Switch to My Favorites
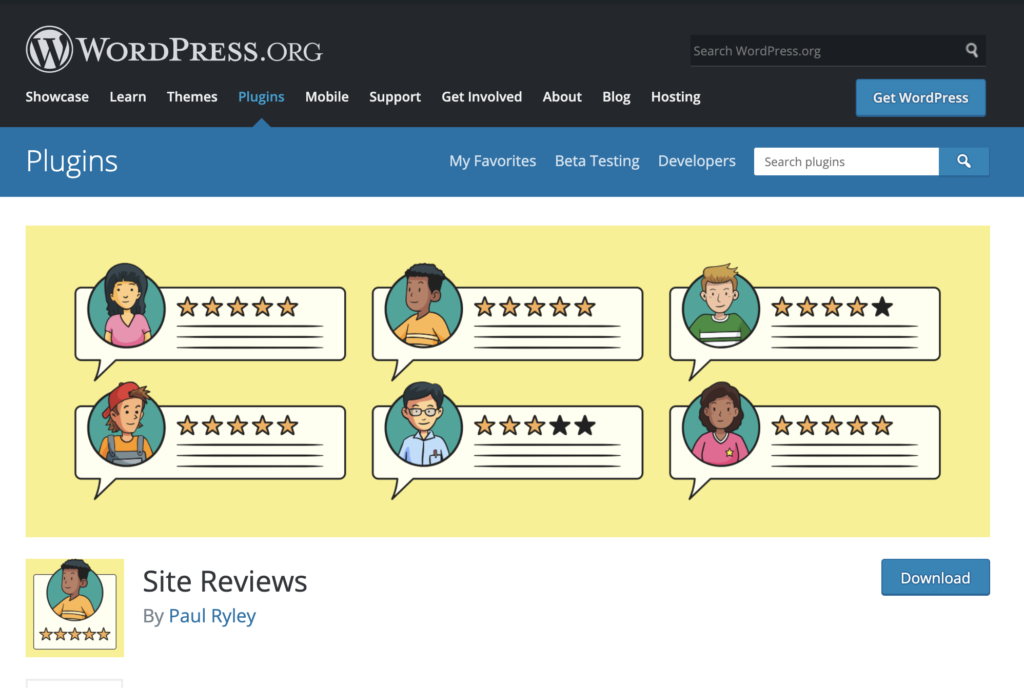The width and height of the screenshot is (1024, 688). click(x=492, y=161)
